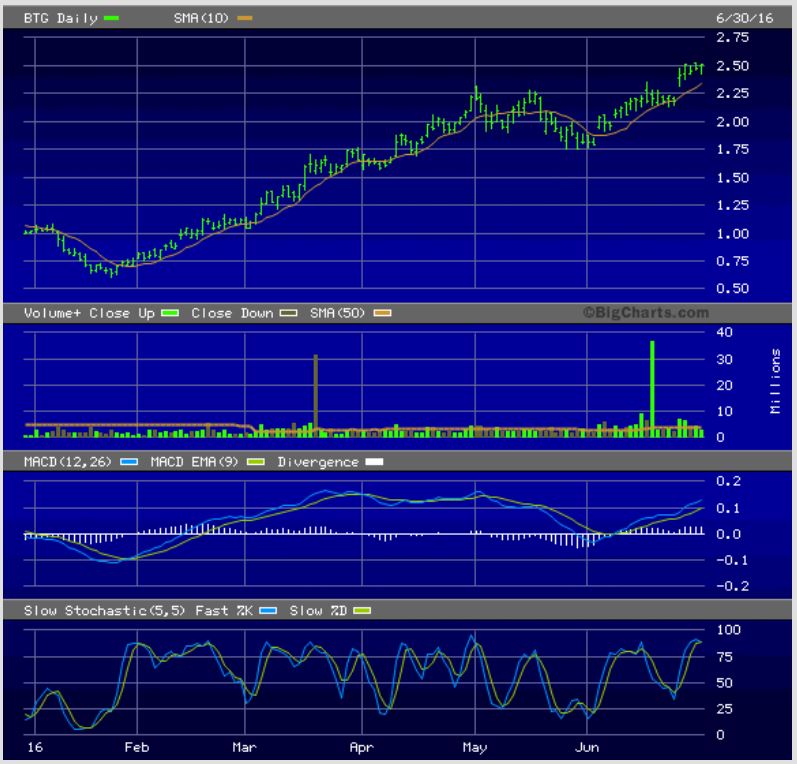Click the 'May' month label on the time axis
The height and width of the screenshot is (764, 797).
pyautogui.click(x=475, y=747)
